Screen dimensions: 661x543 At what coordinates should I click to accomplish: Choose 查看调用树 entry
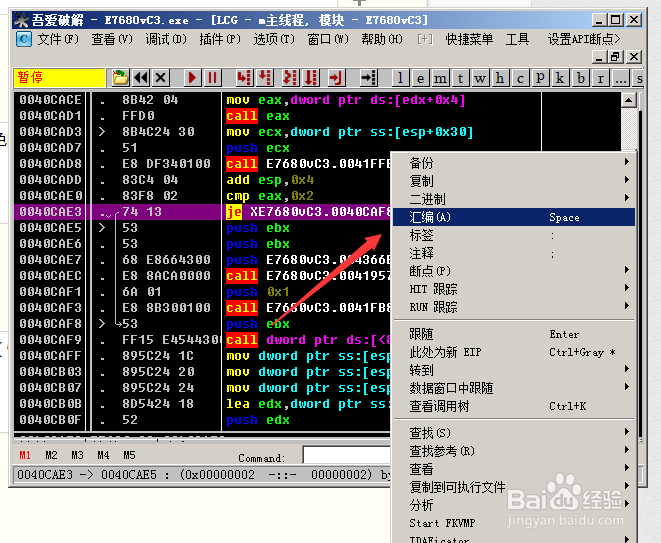click(514, 406)
